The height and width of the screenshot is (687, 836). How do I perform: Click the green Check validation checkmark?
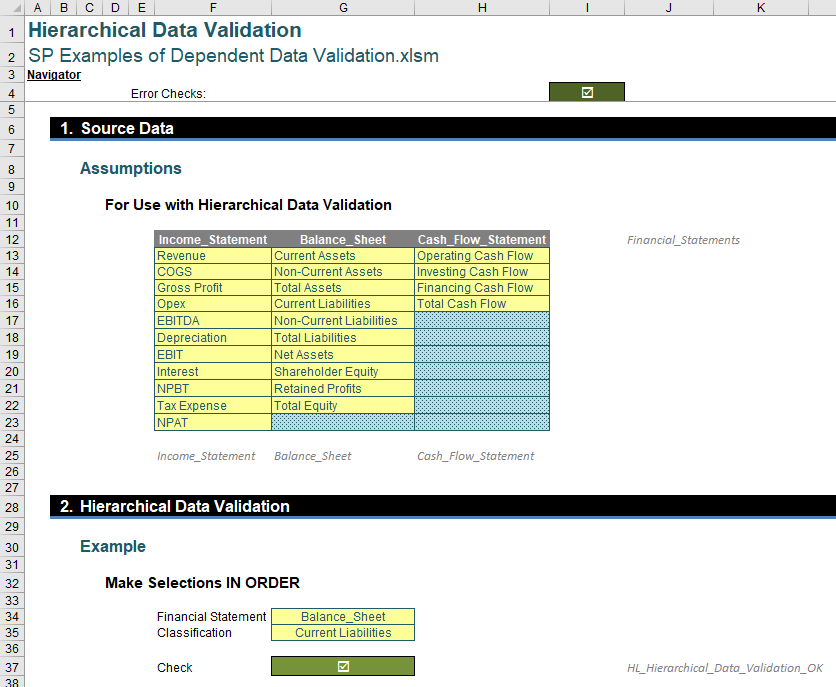(x=342, y=666)
